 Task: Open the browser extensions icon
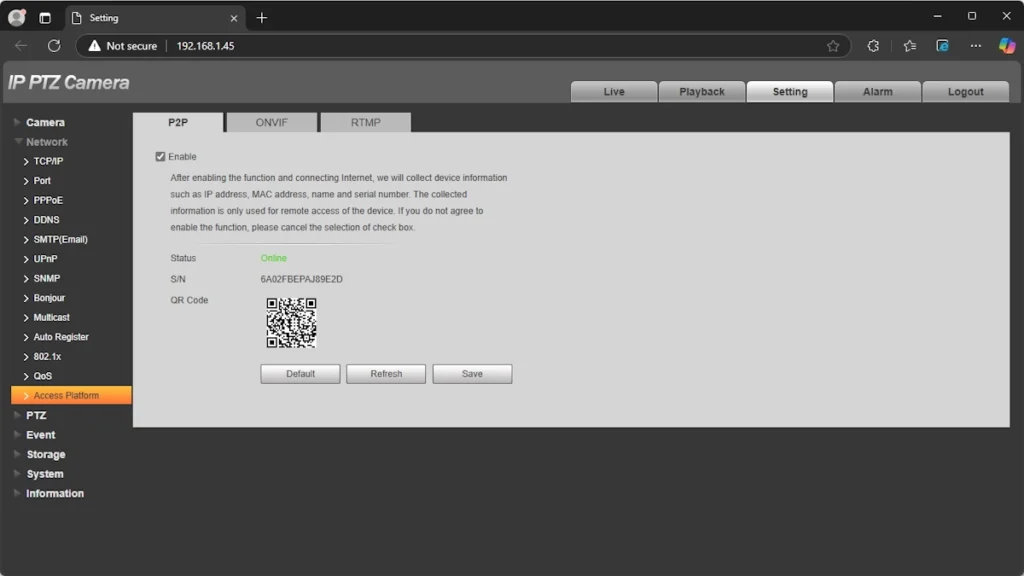873,46
